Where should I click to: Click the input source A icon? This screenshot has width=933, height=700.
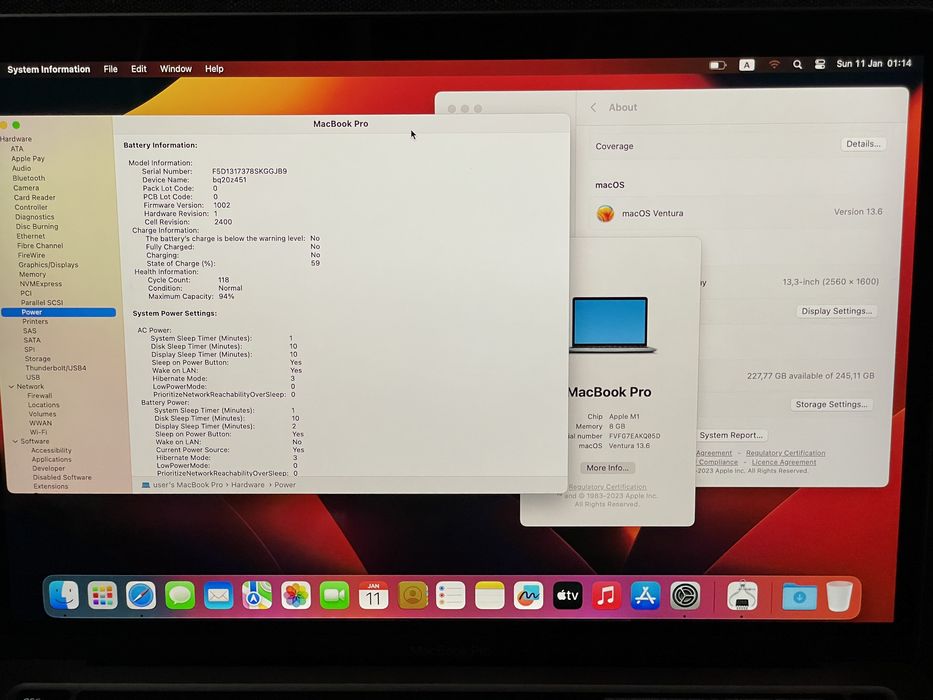pyautogui.click(x=747, y=65)
